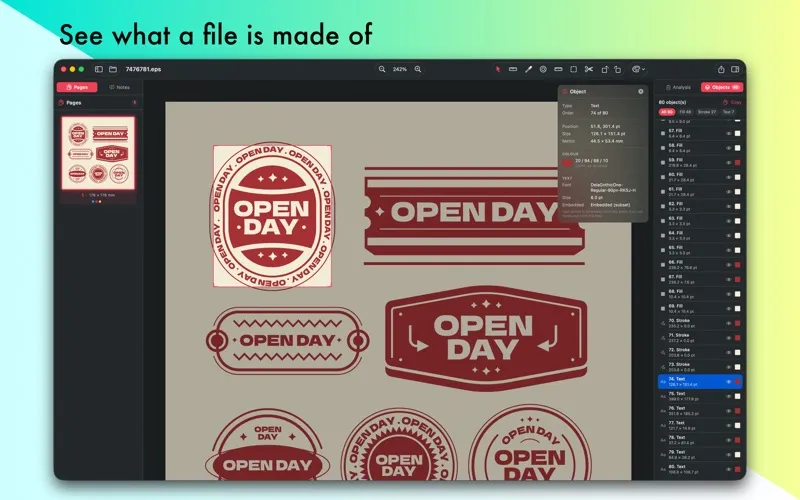Toggle the right inspector panel icon
Screen dimensions: 800x500
(735, 69)
